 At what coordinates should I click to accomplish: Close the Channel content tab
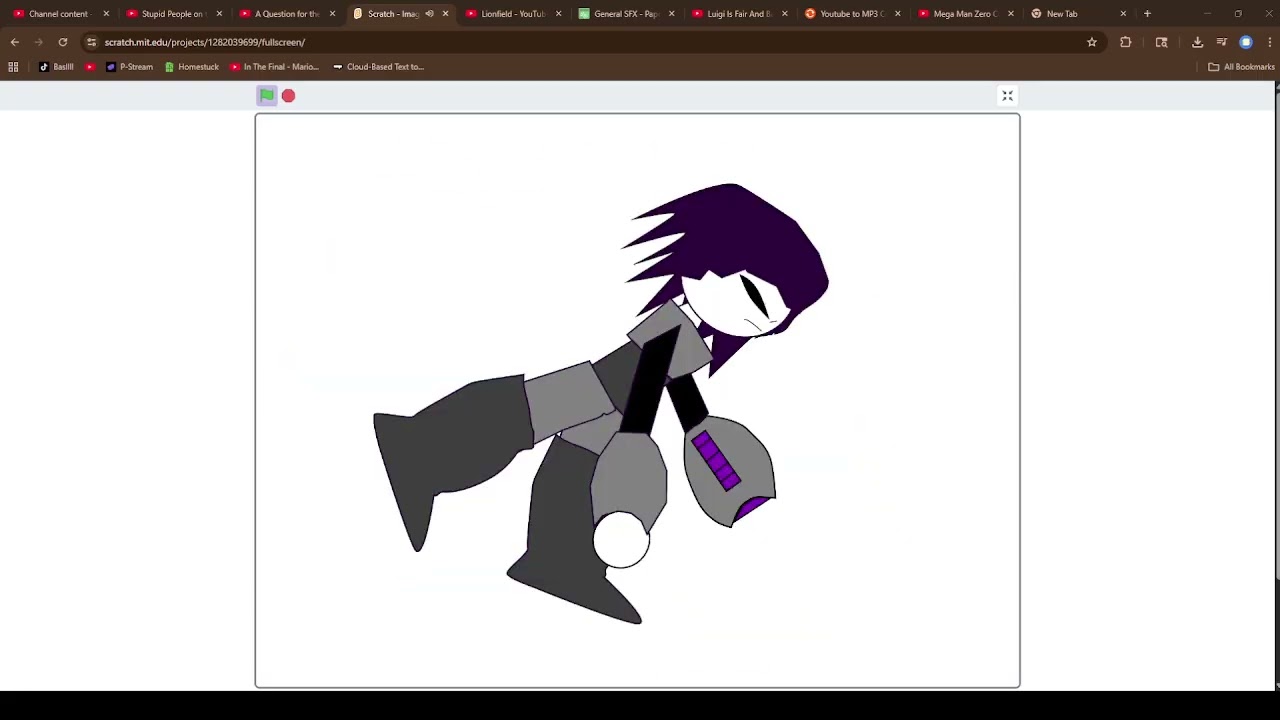(106, 14)
